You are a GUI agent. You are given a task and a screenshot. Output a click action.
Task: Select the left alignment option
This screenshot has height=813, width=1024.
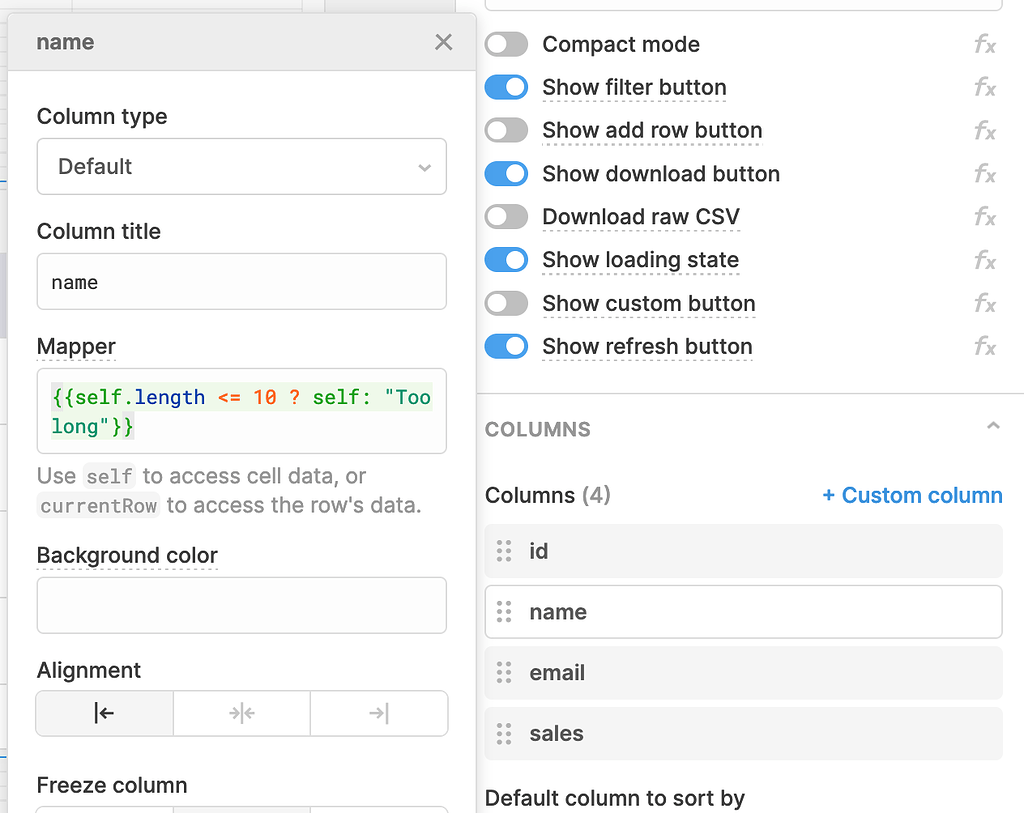(104, 713)
